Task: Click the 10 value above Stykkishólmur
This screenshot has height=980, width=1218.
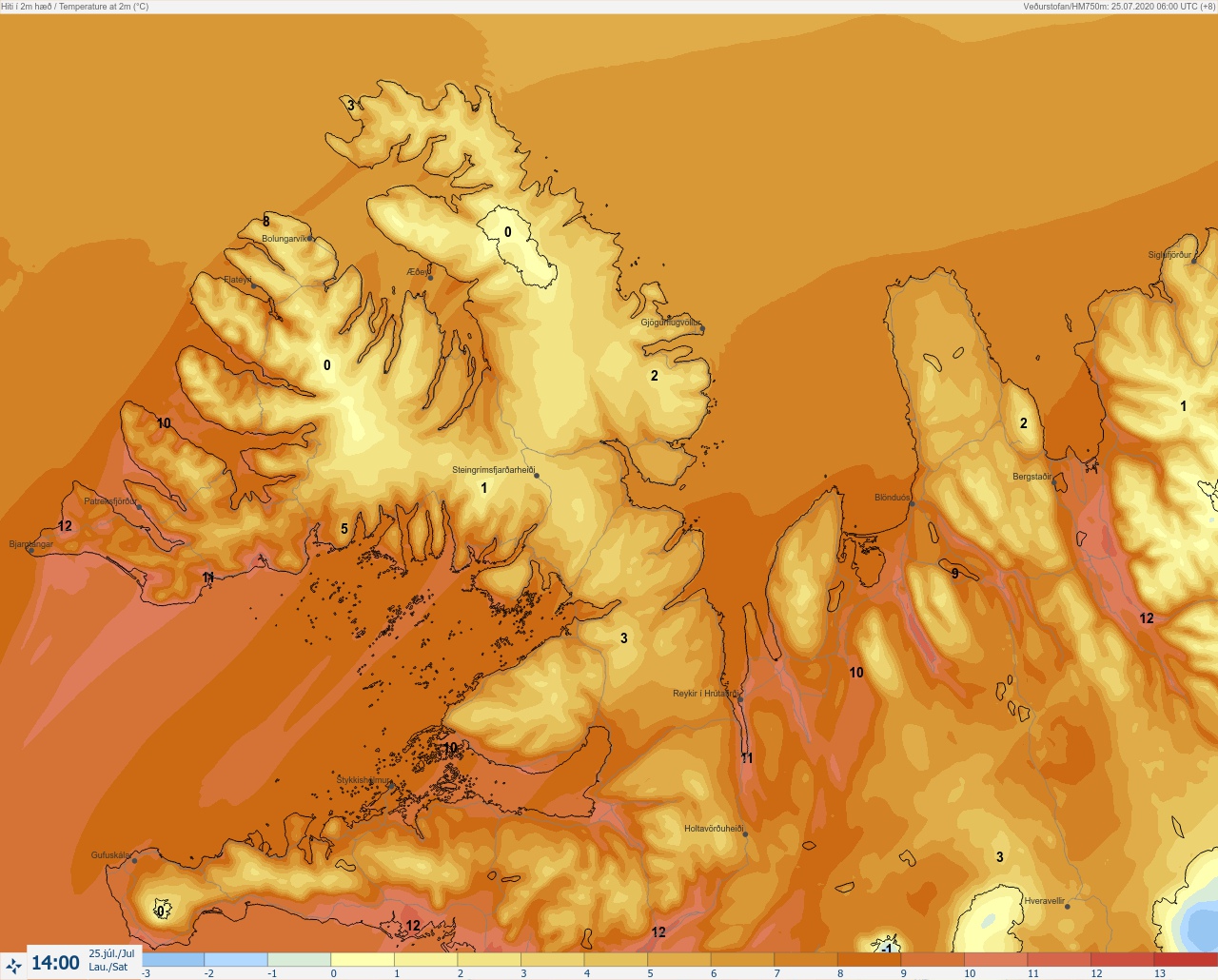Action: coord(450,749)
